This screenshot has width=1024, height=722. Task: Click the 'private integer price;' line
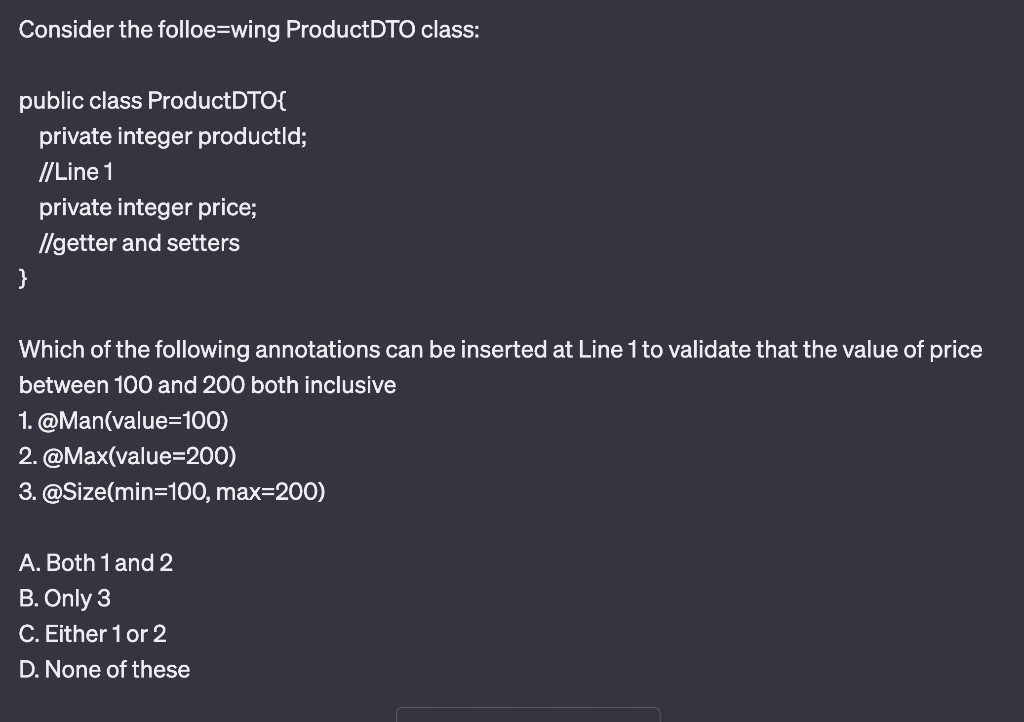(x=148, y=208)
